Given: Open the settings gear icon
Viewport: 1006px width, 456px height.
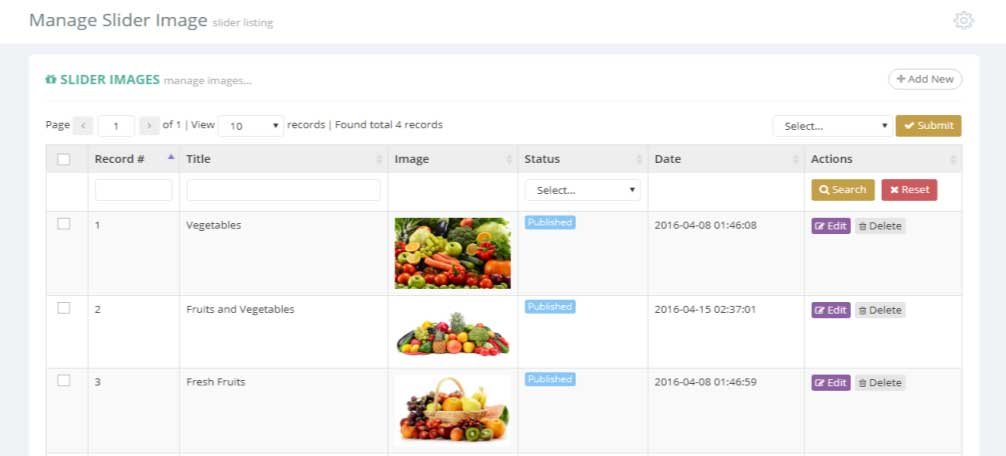Looking at the screenshot, I should (964, 21).
